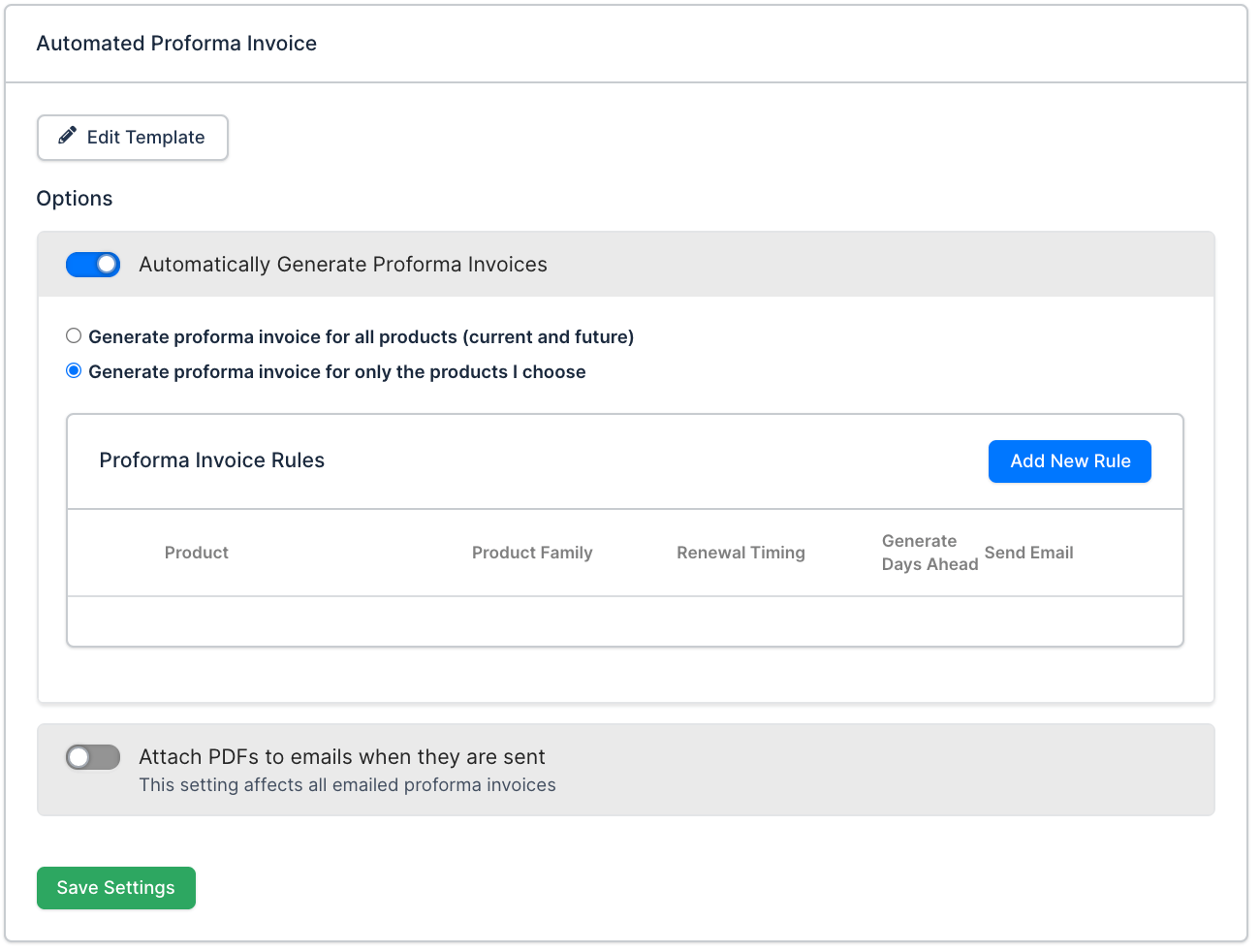
Task: Open the Edit Template button
Action: pyautogui.click(x=133, y=138)
